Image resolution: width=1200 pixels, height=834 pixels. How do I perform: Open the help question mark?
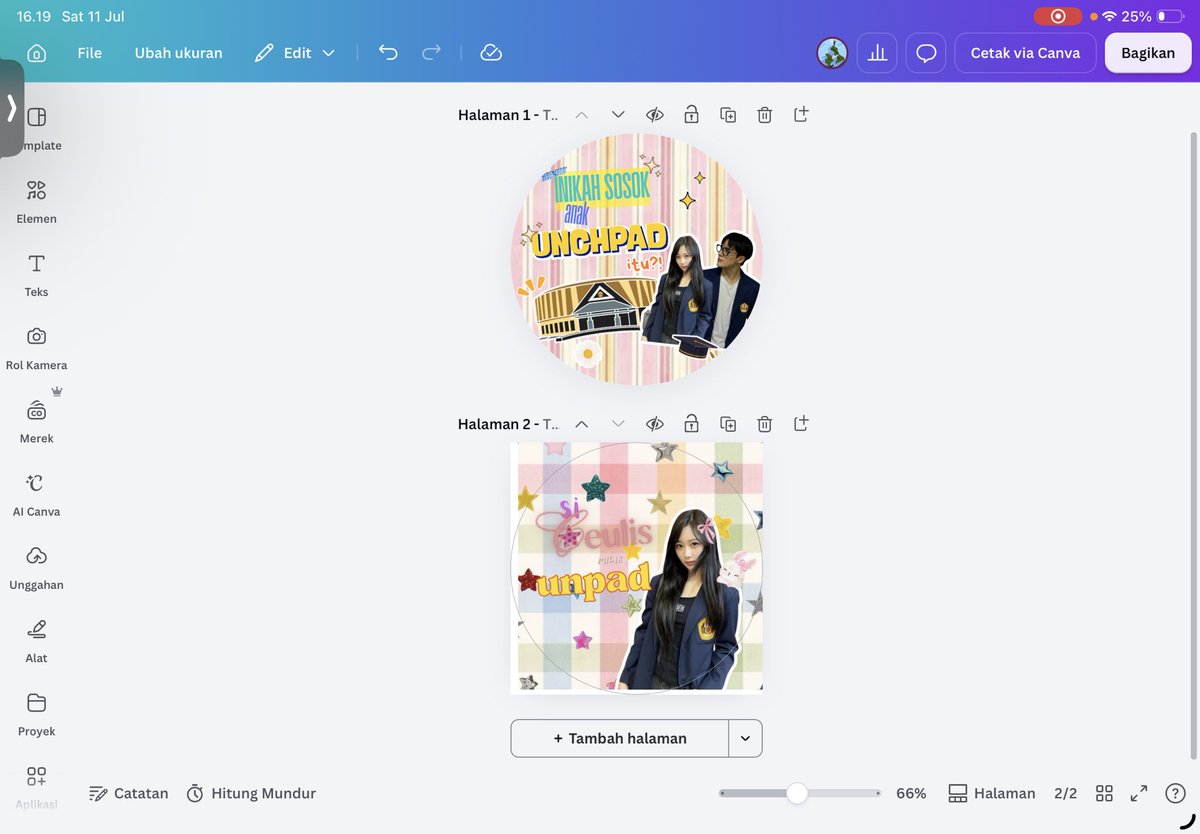pos(1175,793)
